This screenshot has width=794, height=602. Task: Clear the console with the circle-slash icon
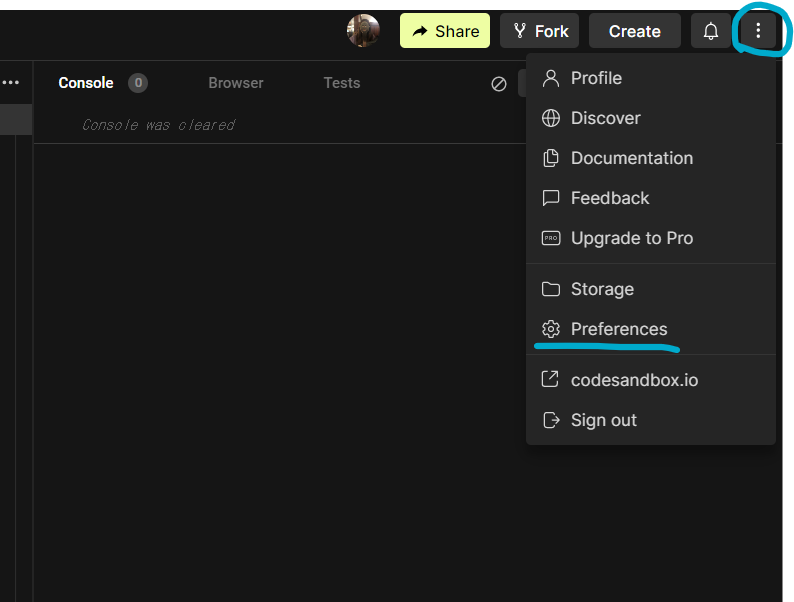(499, 84)
